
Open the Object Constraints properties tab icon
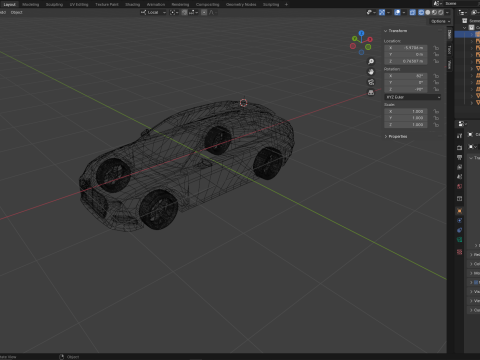point(459,230)
